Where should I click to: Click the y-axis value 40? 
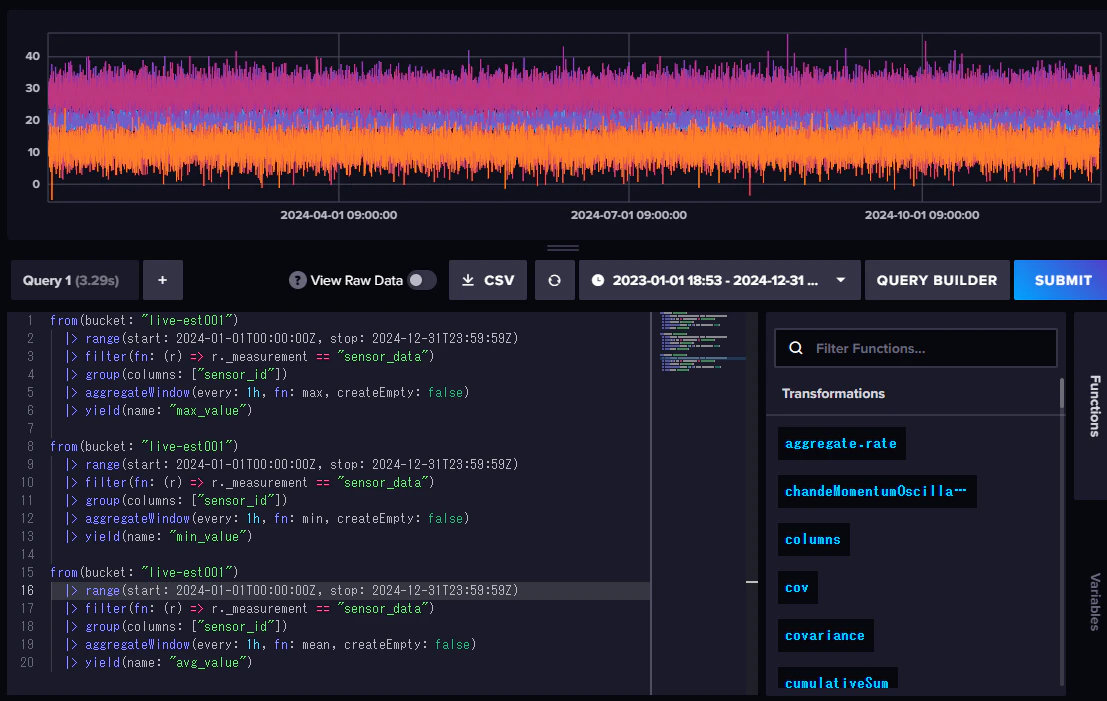point(32,56)
